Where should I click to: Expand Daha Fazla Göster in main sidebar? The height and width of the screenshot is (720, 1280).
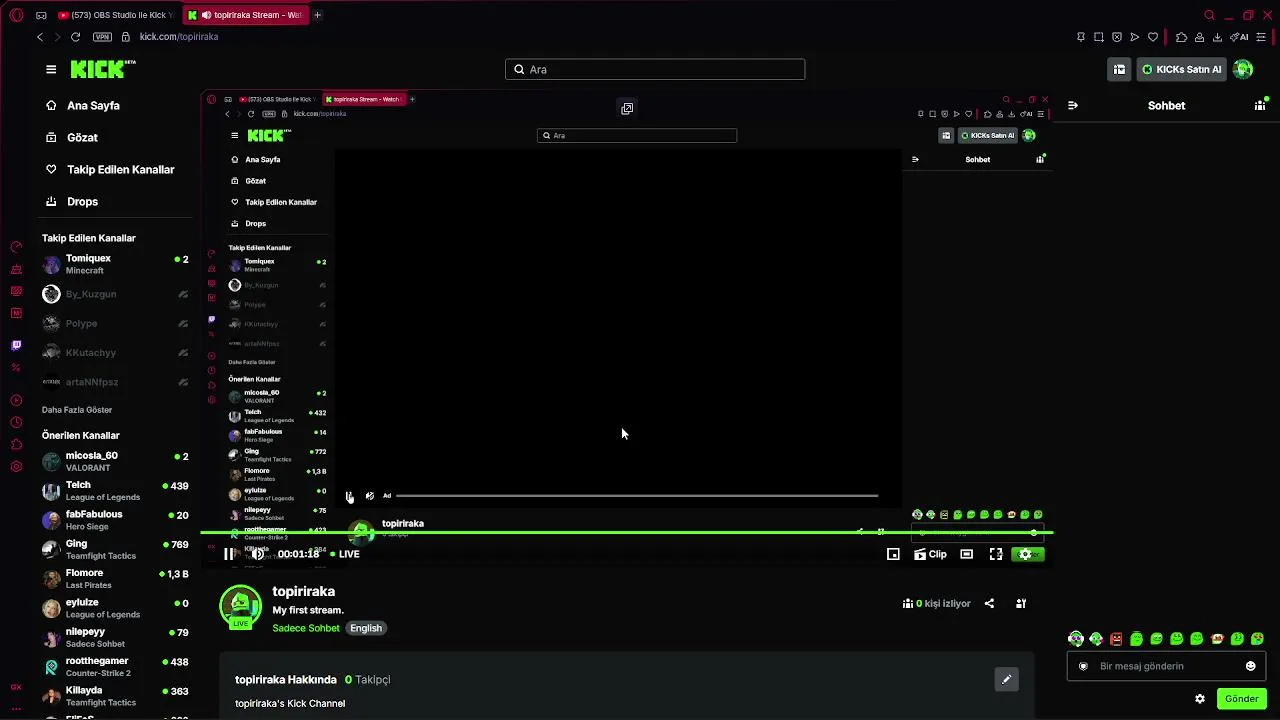pyautogui.click(x=77, y=410)
